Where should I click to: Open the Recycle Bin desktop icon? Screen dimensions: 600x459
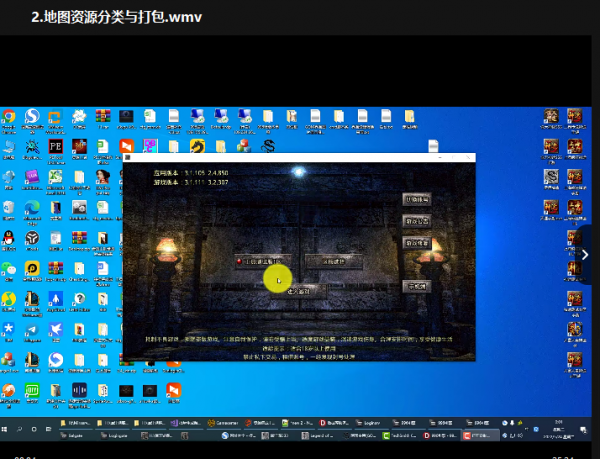pyautogui.click(x=9, y=208)
